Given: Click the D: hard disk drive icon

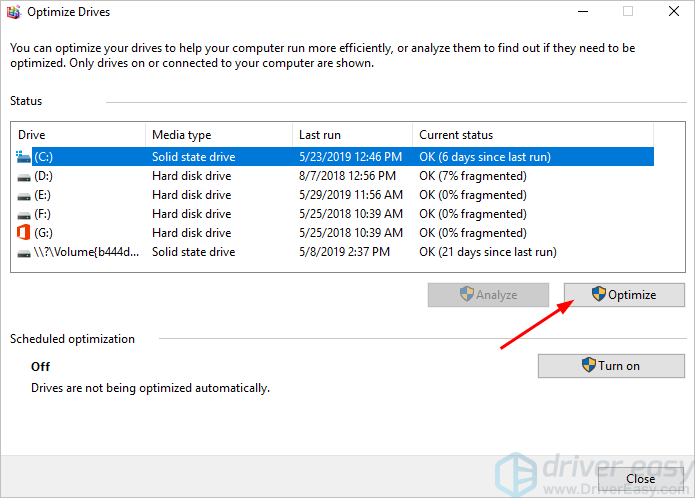Looking at the screenshot, I should click(25, 176).
